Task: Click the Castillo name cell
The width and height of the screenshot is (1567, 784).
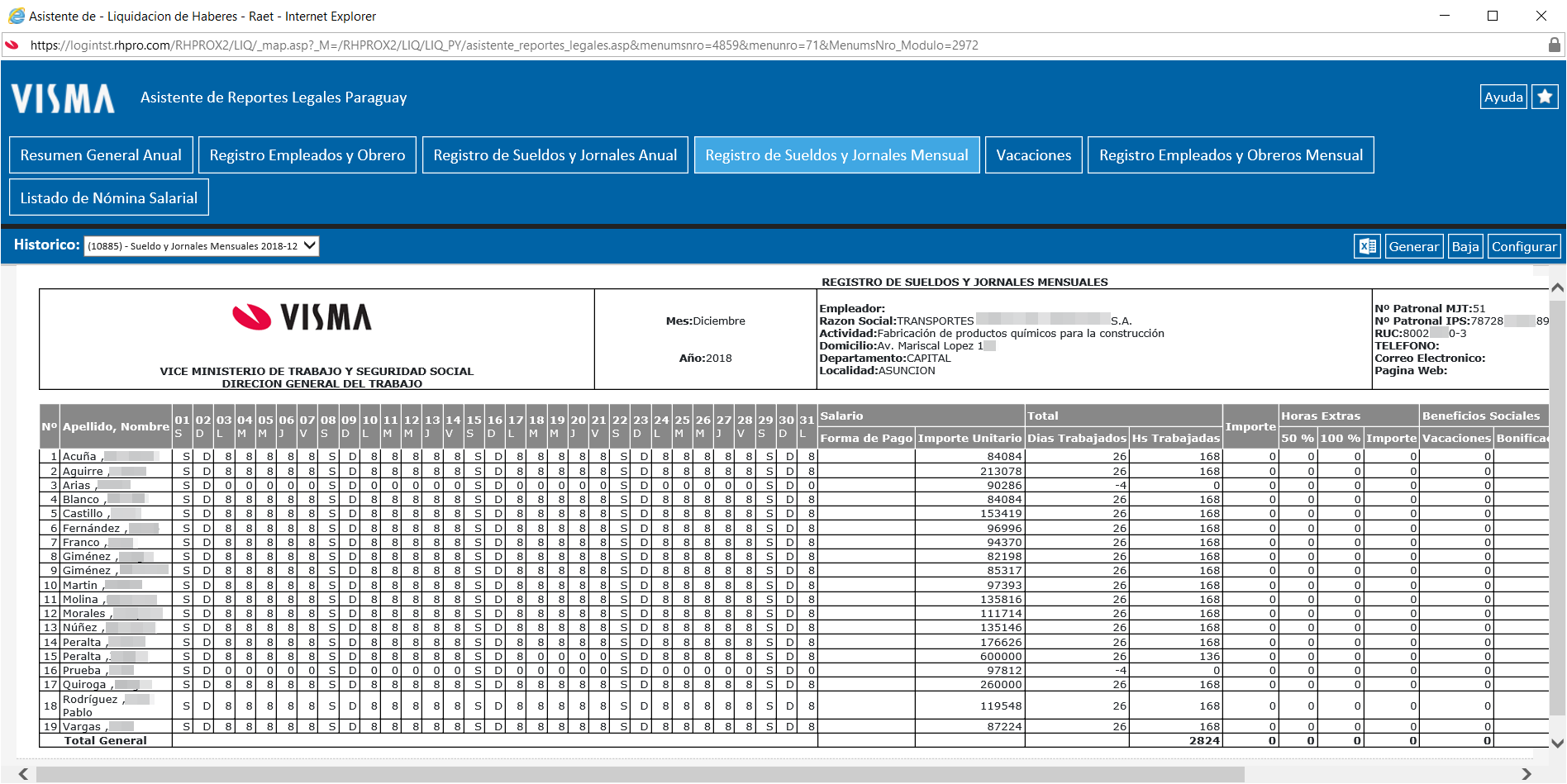Action: 117,513
